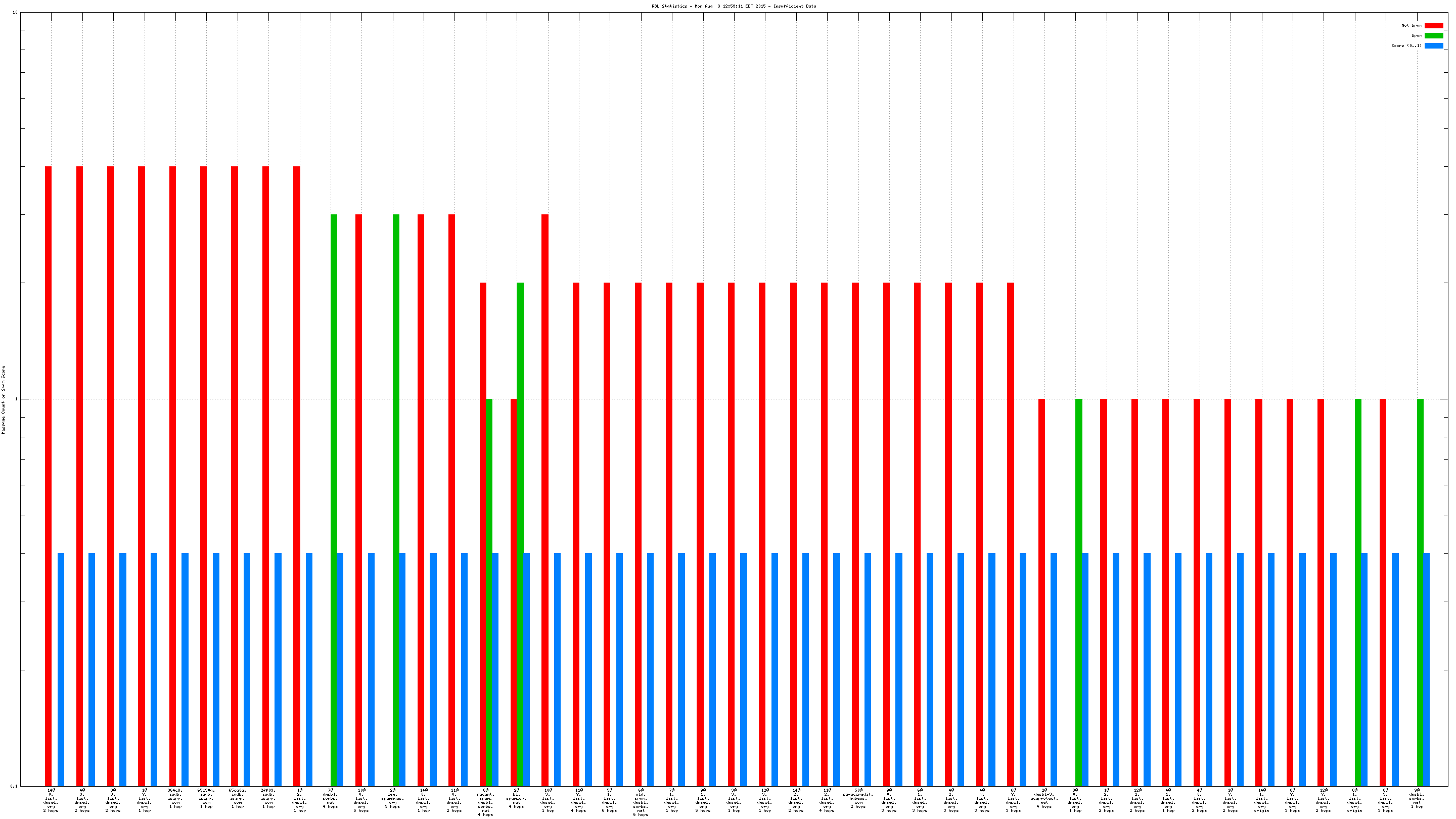Image resolution: width=1456 pixels, height=819 pixels.
Task: Click the bl.spamcop.net x-axis label
Action: (517, 800)
